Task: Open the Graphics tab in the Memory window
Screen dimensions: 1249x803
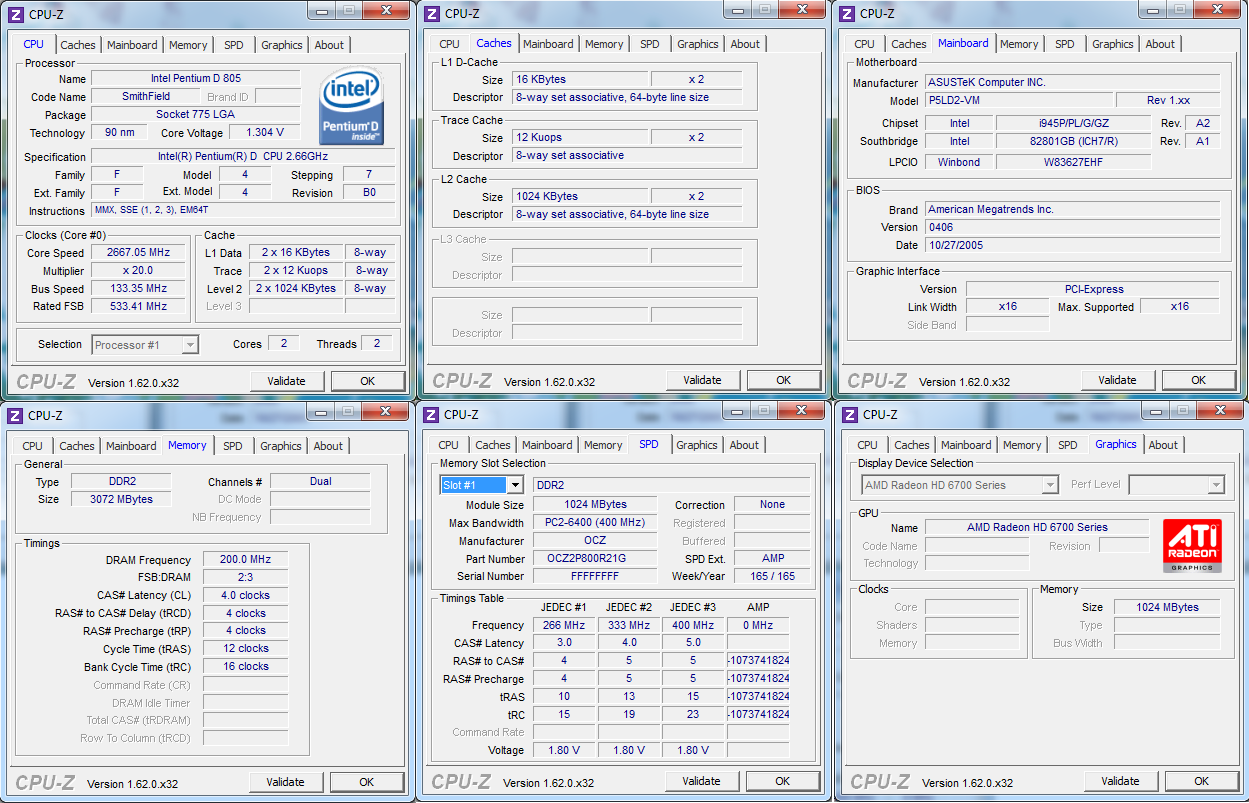Action: [281, 446]
